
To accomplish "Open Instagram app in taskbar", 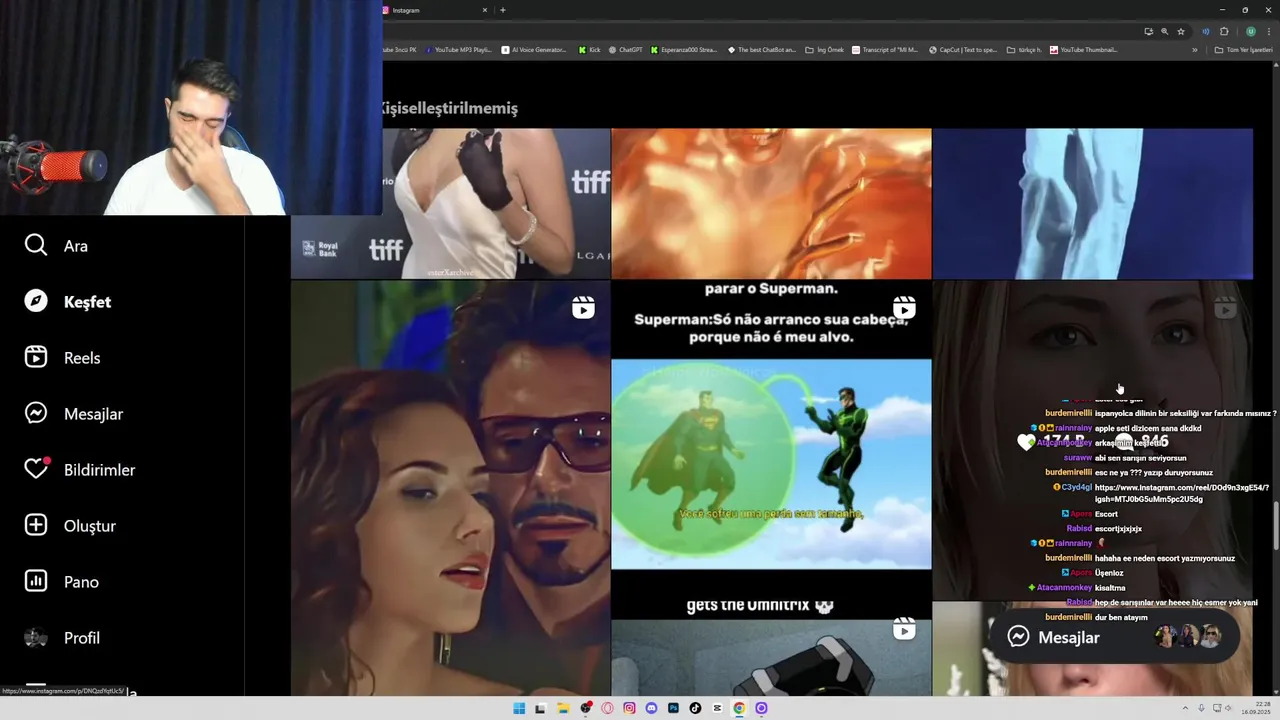I will 629,708.
